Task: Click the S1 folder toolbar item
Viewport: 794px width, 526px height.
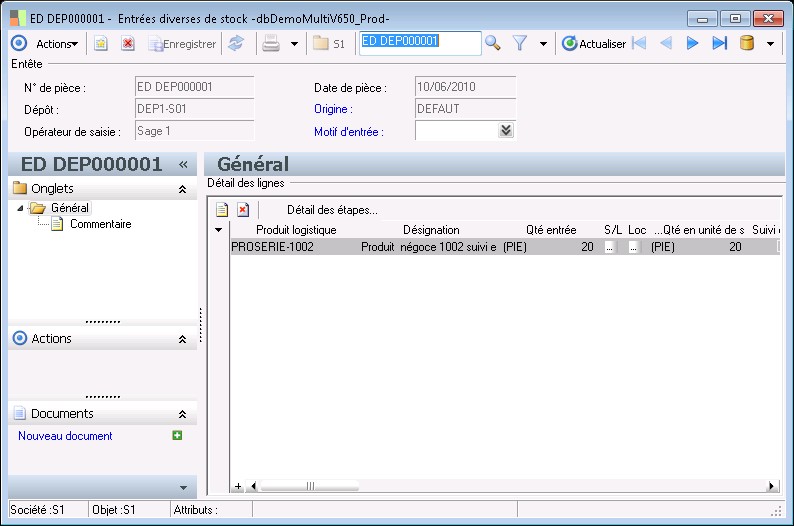Action: point(329,44)
